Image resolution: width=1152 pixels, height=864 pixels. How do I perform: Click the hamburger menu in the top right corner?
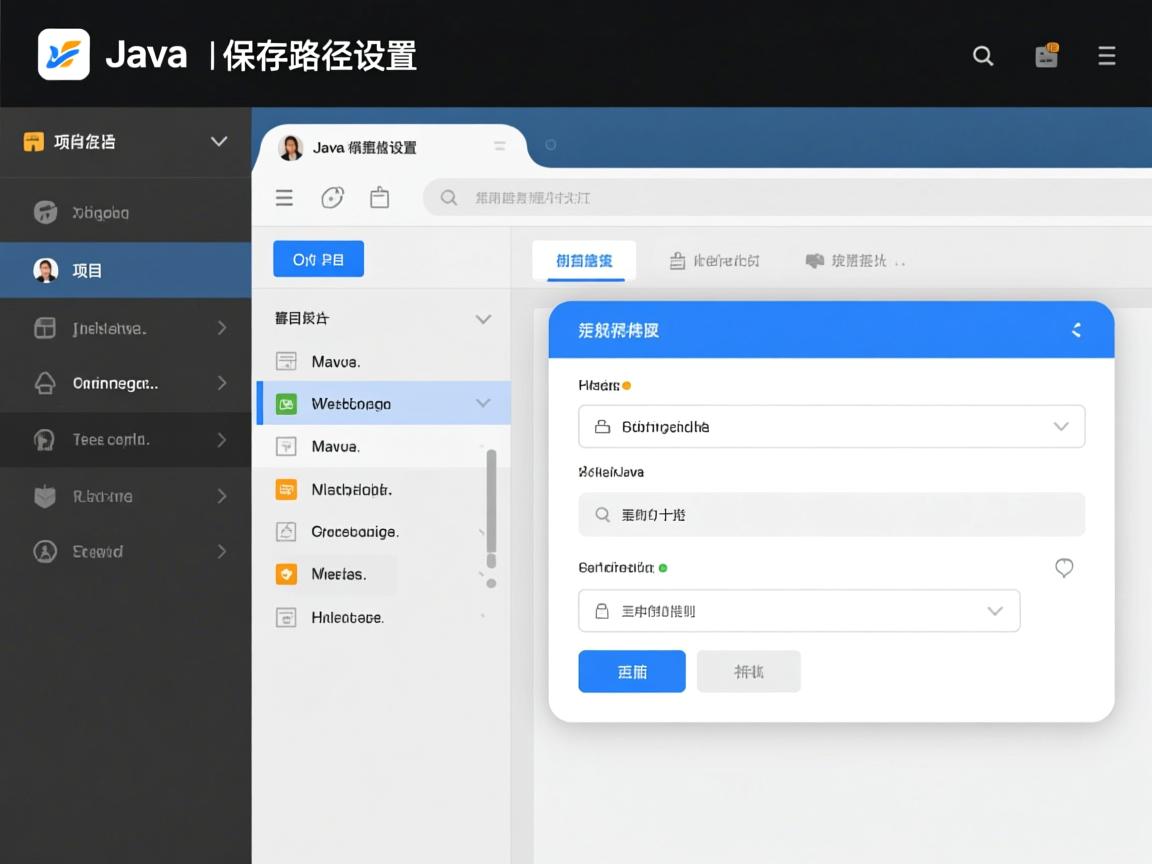pos(1107,56)
